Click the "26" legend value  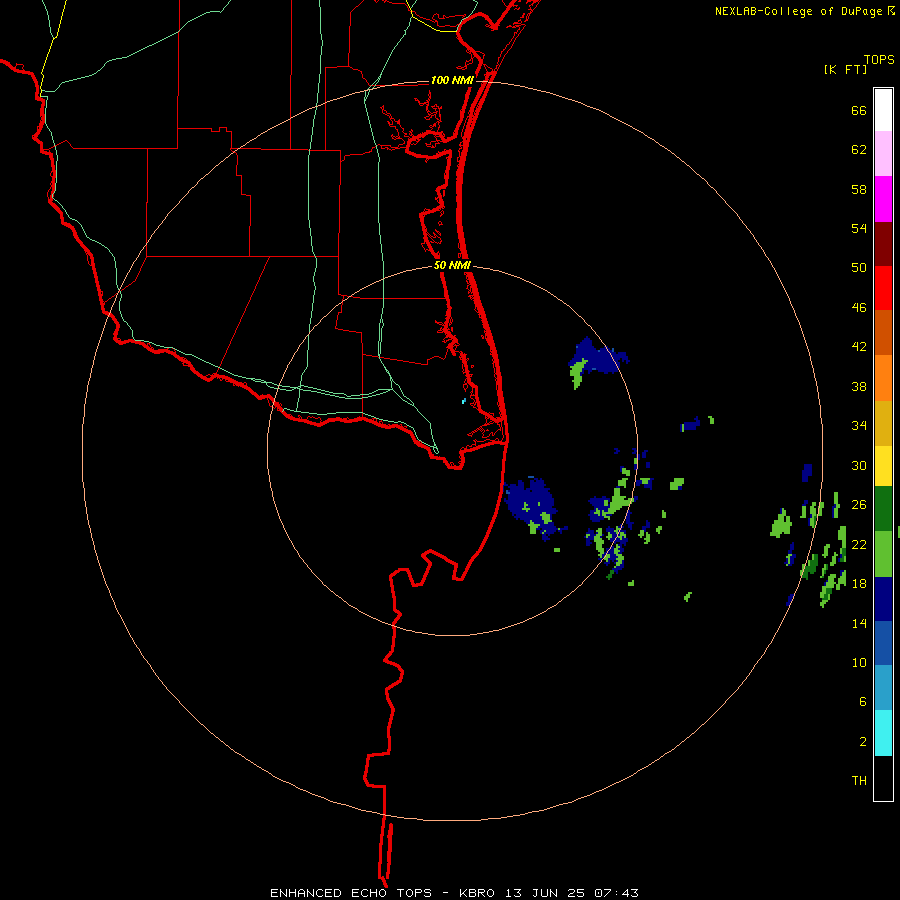point(859,505)
